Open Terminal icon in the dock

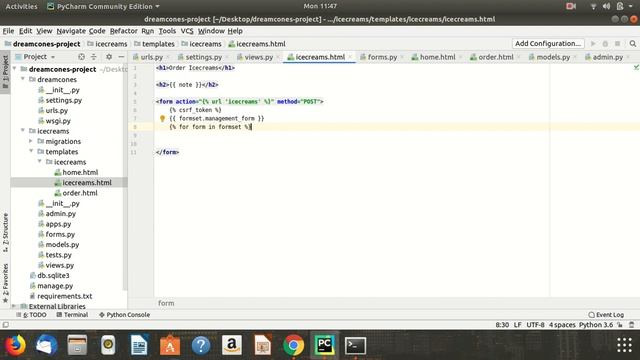[355, 345]
